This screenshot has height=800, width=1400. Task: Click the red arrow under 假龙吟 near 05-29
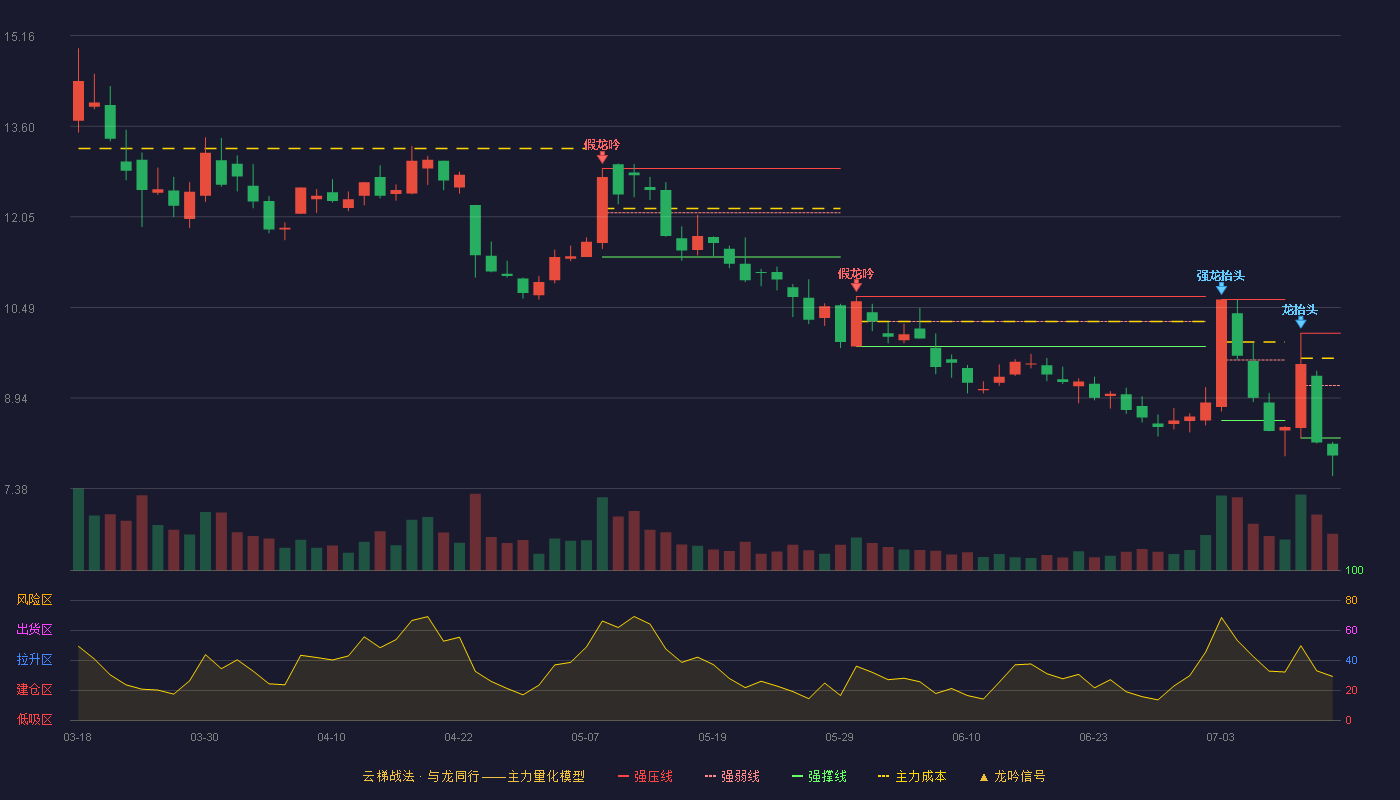(856, 286)
